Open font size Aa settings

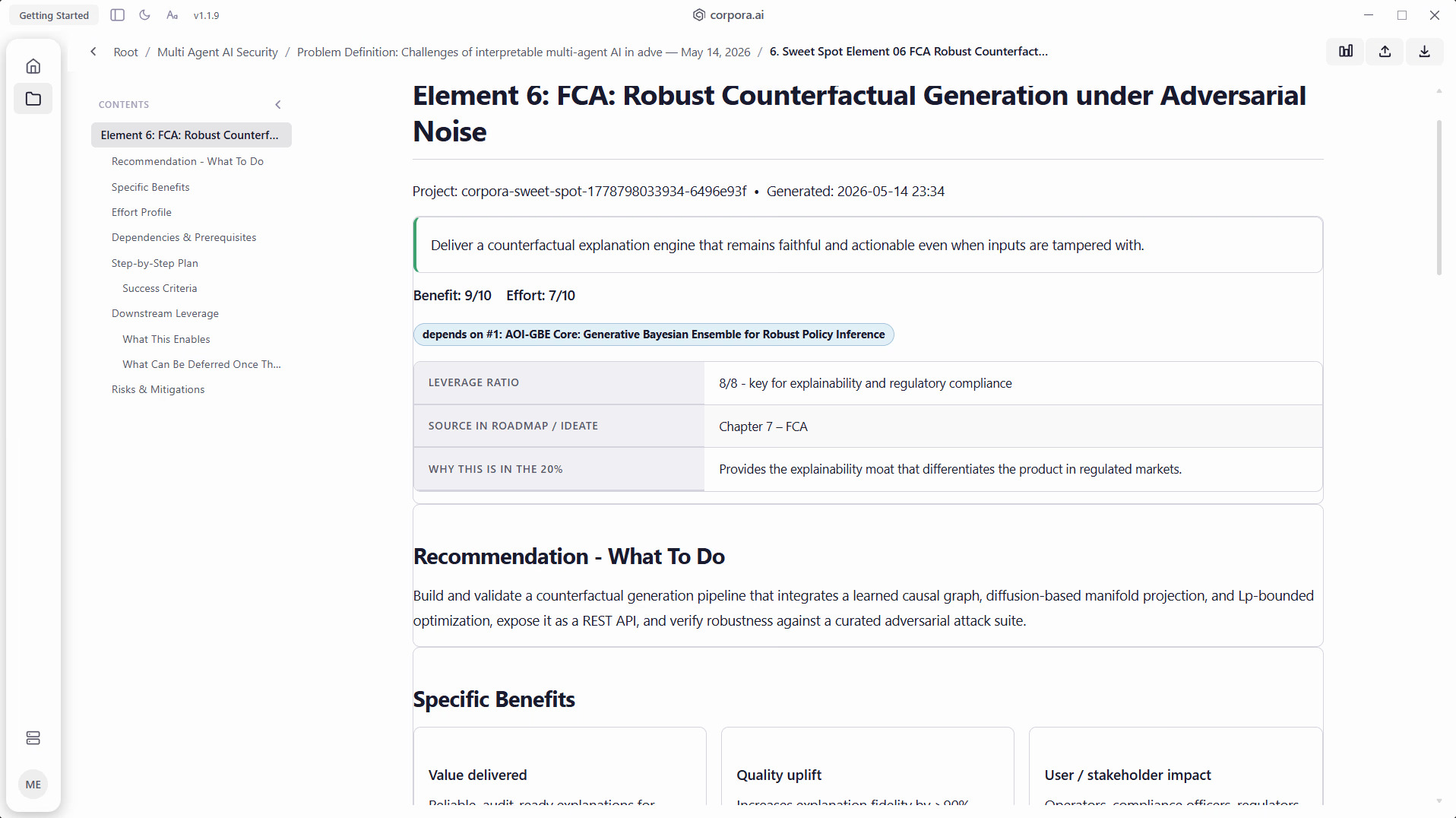point(173,15)
